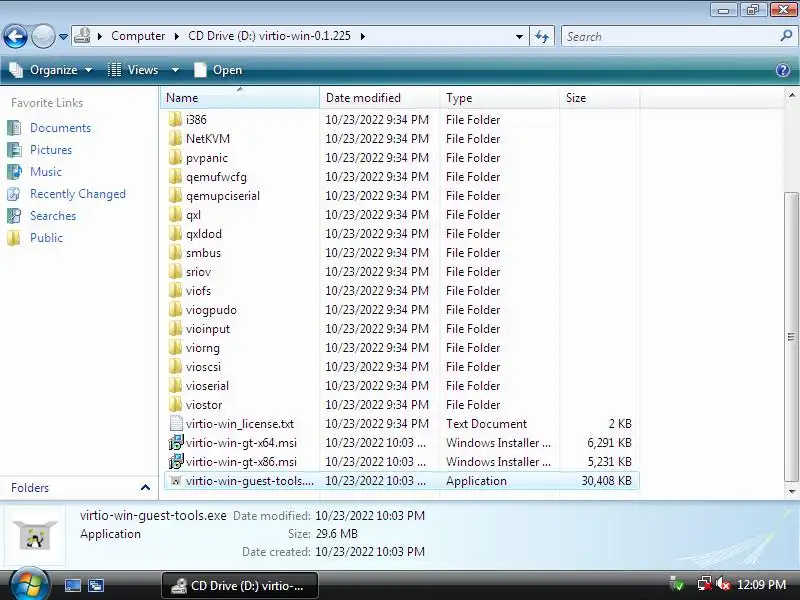Click the Switch between windows taskbar icon
This screenshot has height=600, width=800.
point(95,585)
